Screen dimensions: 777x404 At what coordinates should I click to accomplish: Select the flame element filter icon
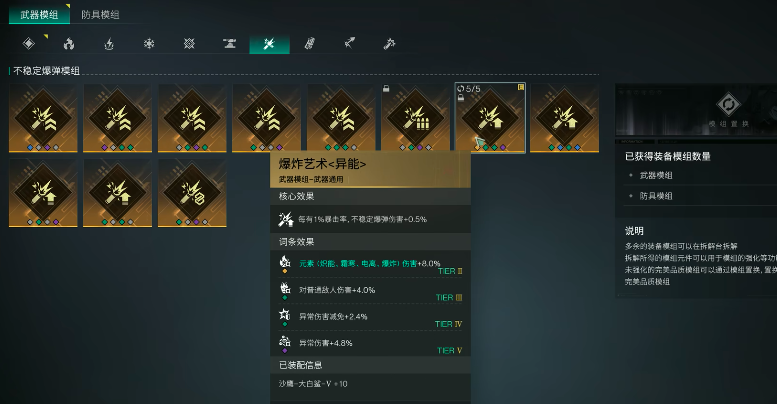[69, 44]
